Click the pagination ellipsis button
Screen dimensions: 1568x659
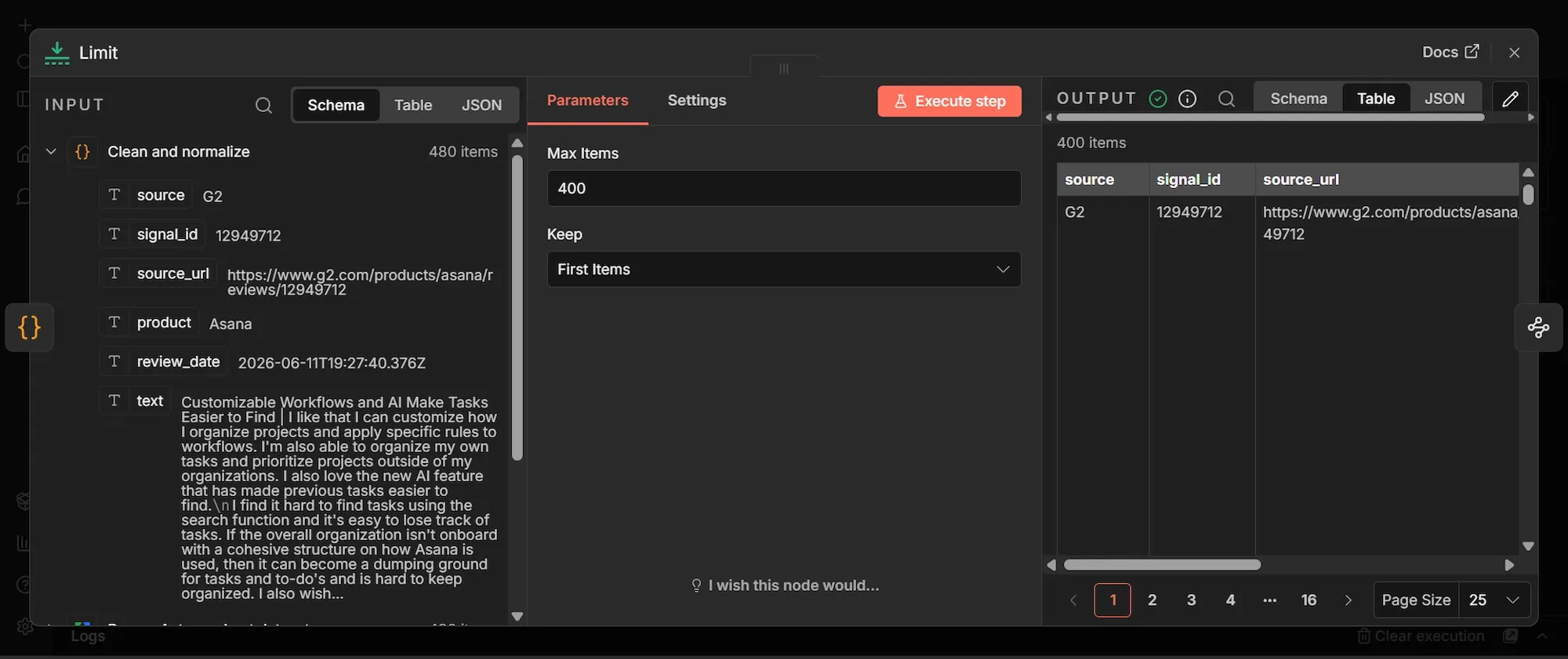pos(1269,600)
